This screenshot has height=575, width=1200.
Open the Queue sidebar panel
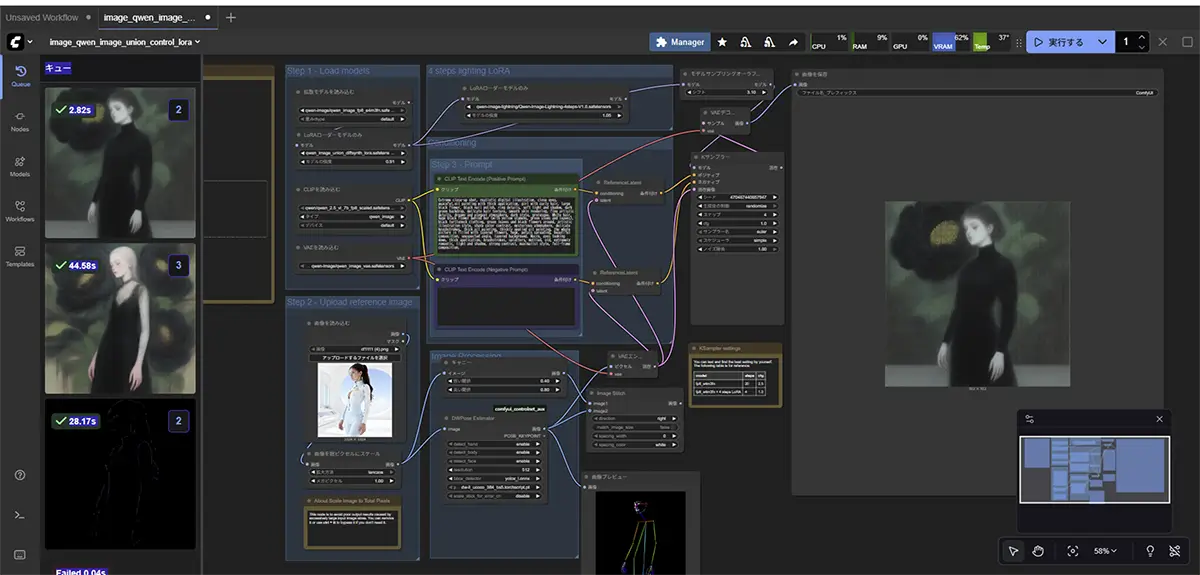click(20, 75)
